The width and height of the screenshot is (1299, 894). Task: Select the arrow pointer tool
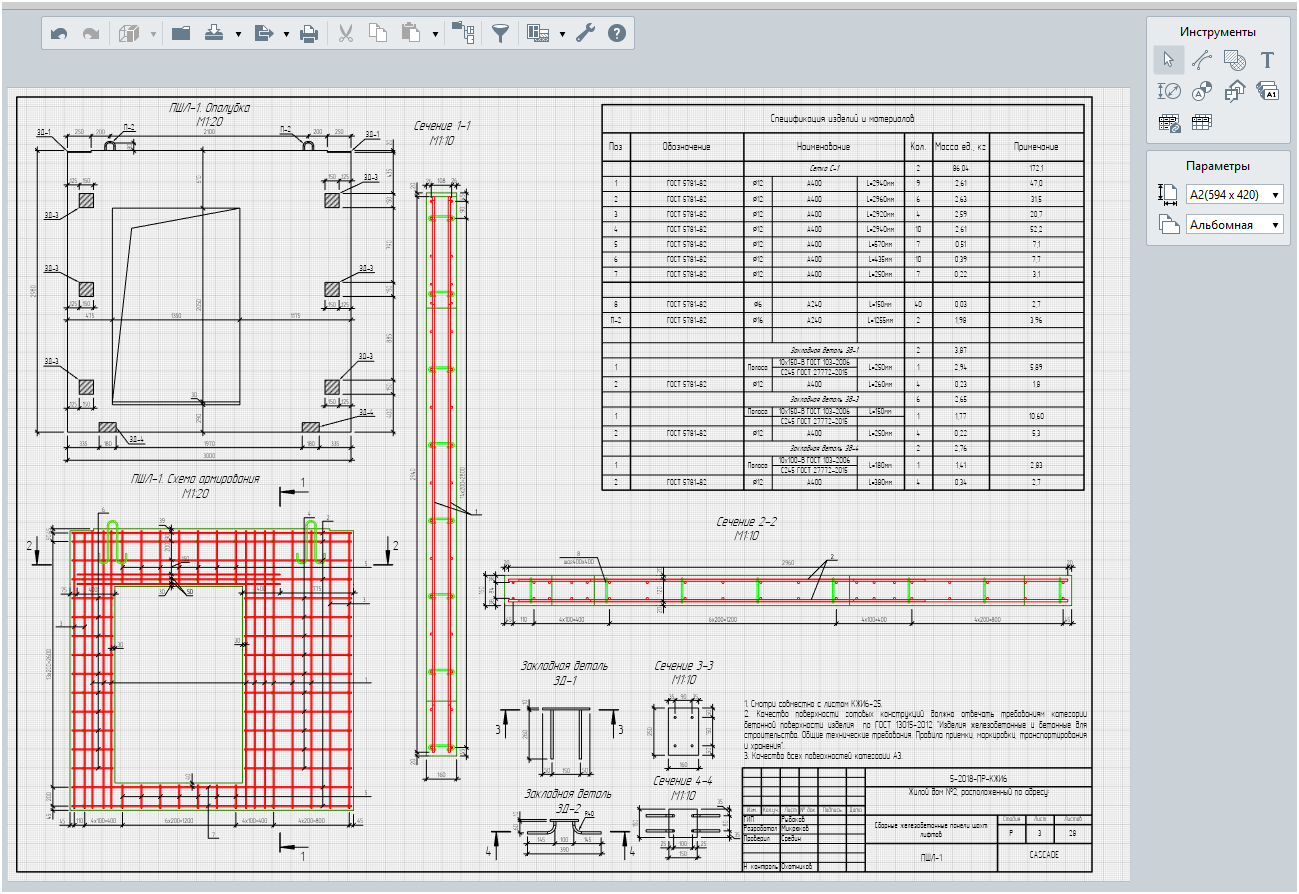pos(1168,60)
